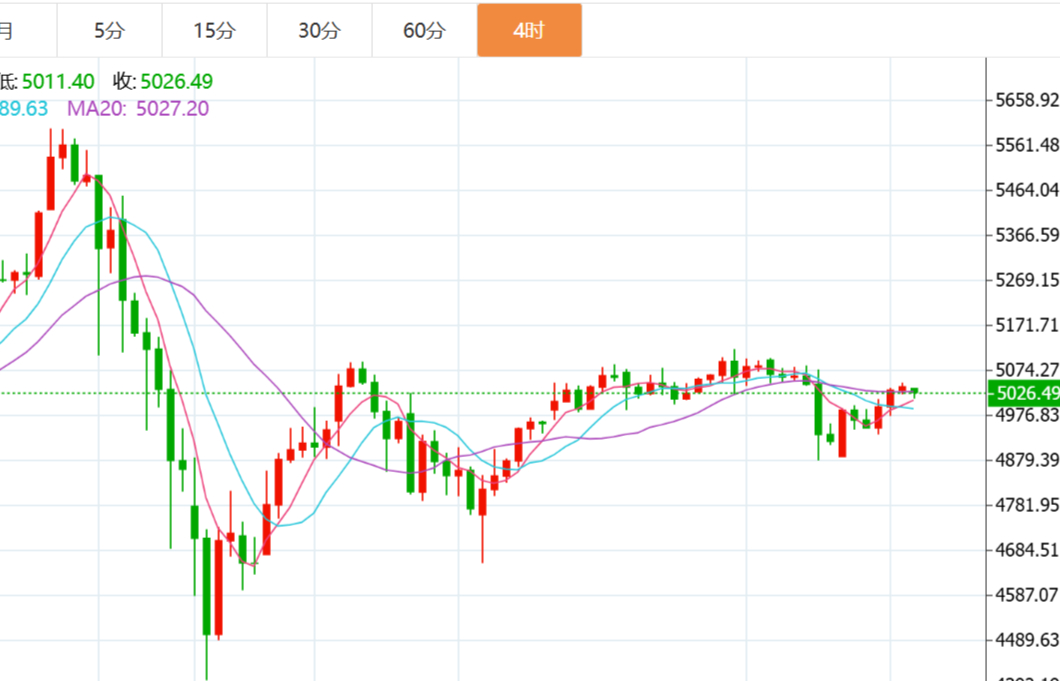Screen dimensions: 1060x681
Task: Switch to the 5分 timeframe tab
Action: click(109, 31)
